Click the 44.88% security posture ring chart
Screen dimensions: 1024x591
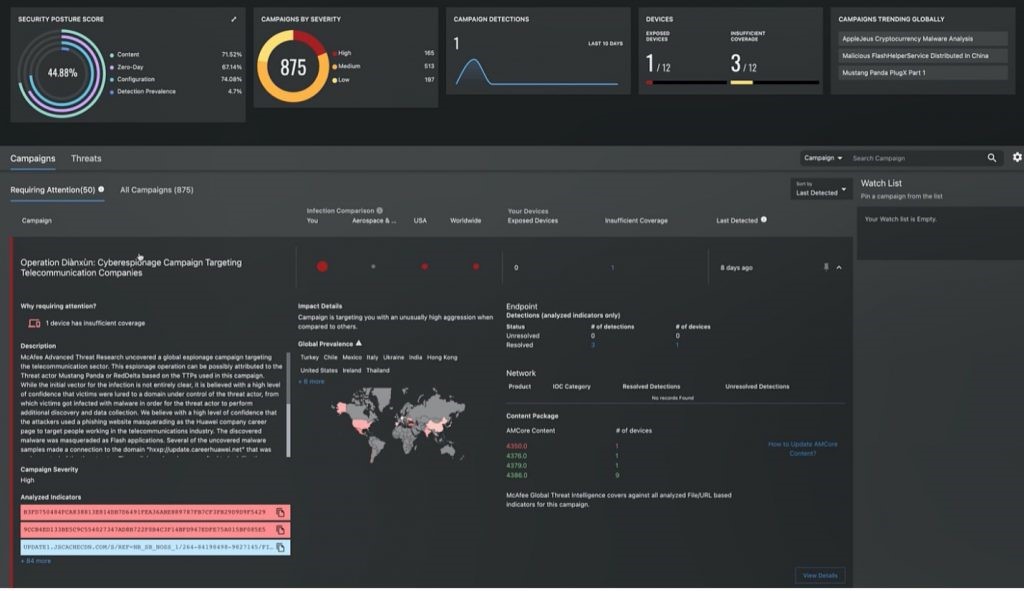click(x=61, y=73)
